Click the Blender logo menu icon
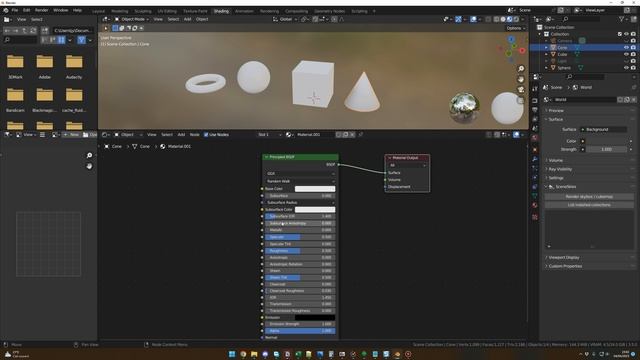The image size is (640, 360). [6, 10]
